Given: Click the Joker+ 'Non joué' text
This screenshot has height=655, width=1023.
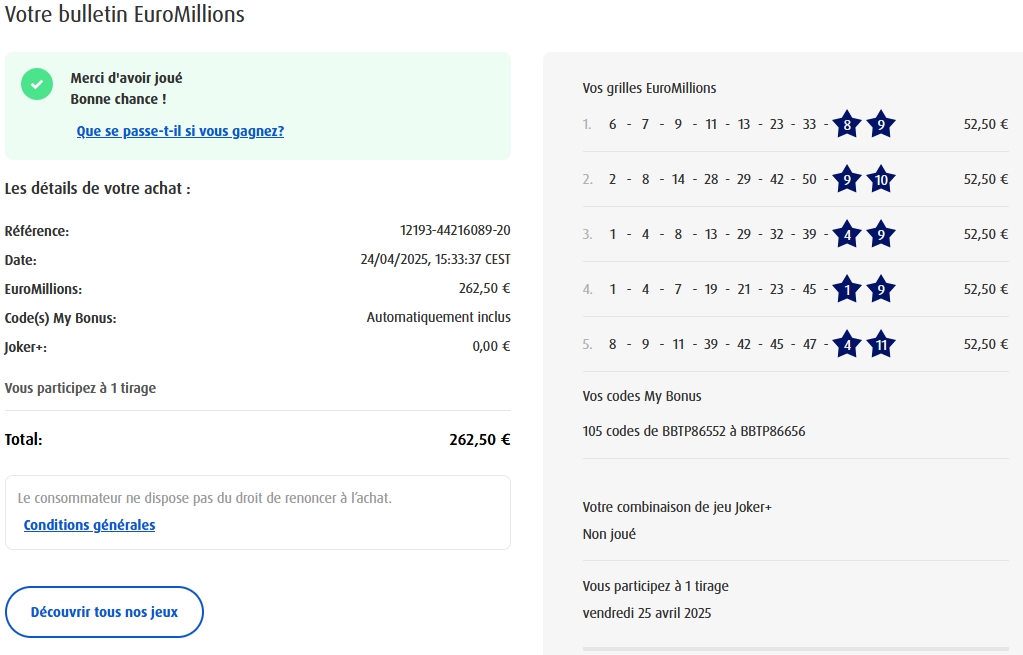Looking at the screenshot, I should [609, 534].
